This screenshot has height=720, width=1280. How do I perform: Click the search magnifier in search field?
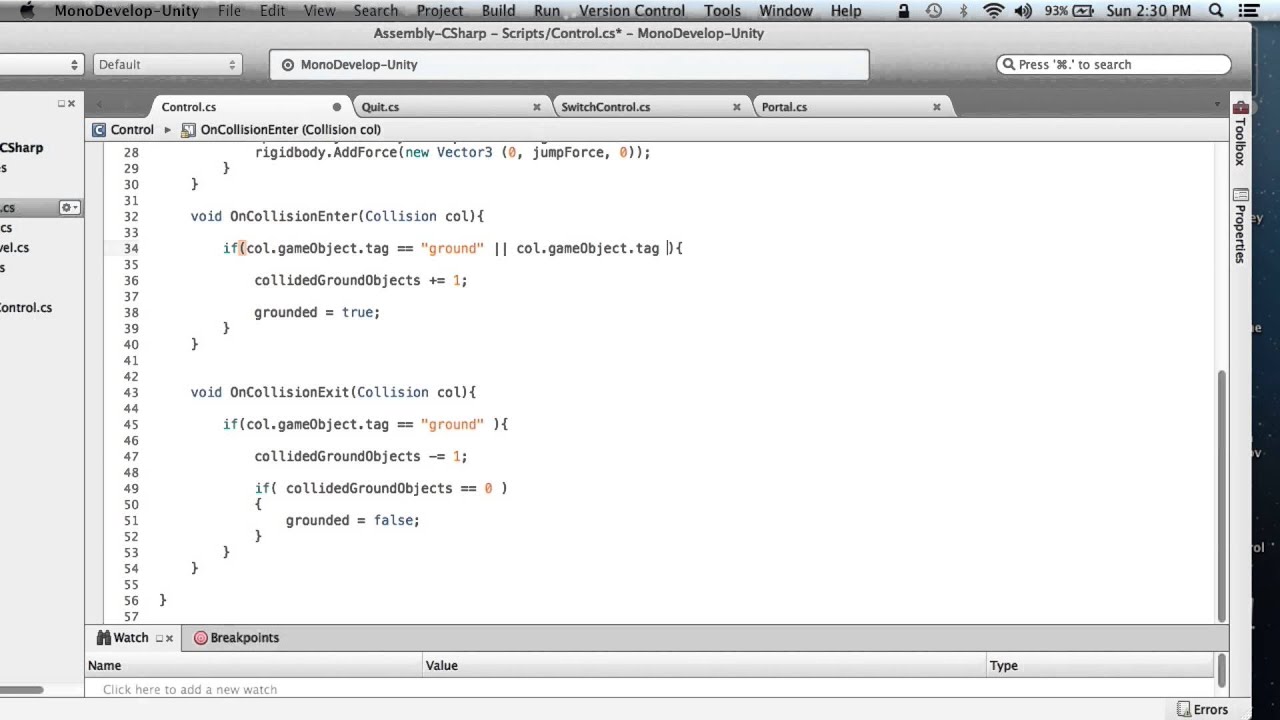[x=1008, y=64]
